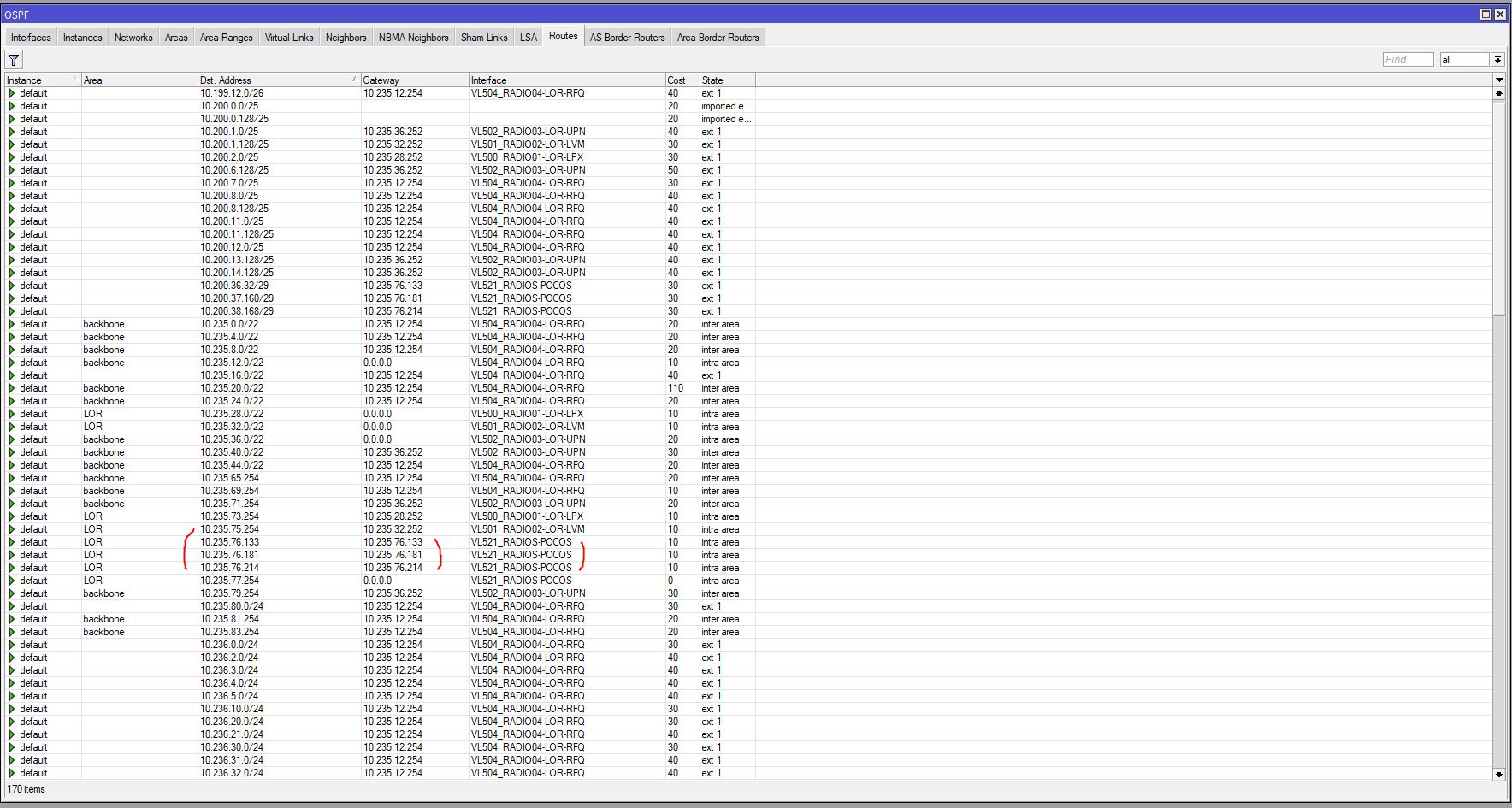Open the Virtual Links tab

[289, 38]
